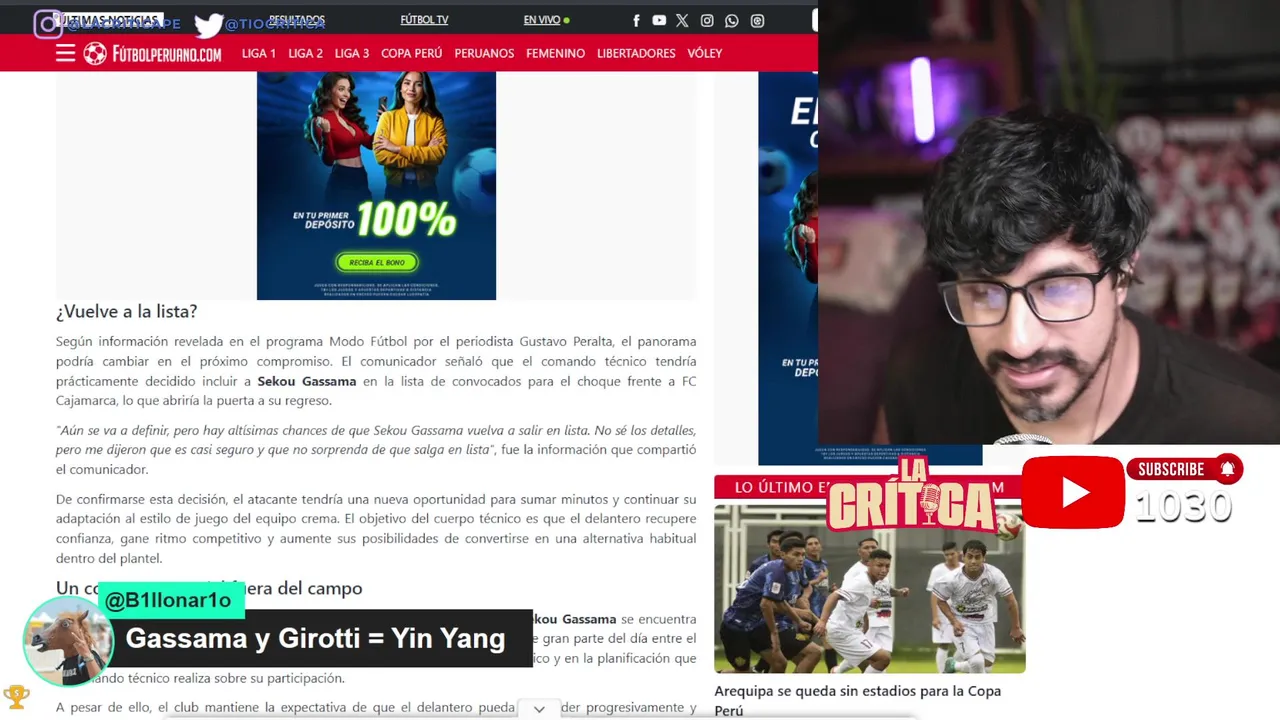Screen dimensions: 1280x720
Task: Click the bold Sekou Gassama name in first paragraph
Action: [x=307, y=381]
